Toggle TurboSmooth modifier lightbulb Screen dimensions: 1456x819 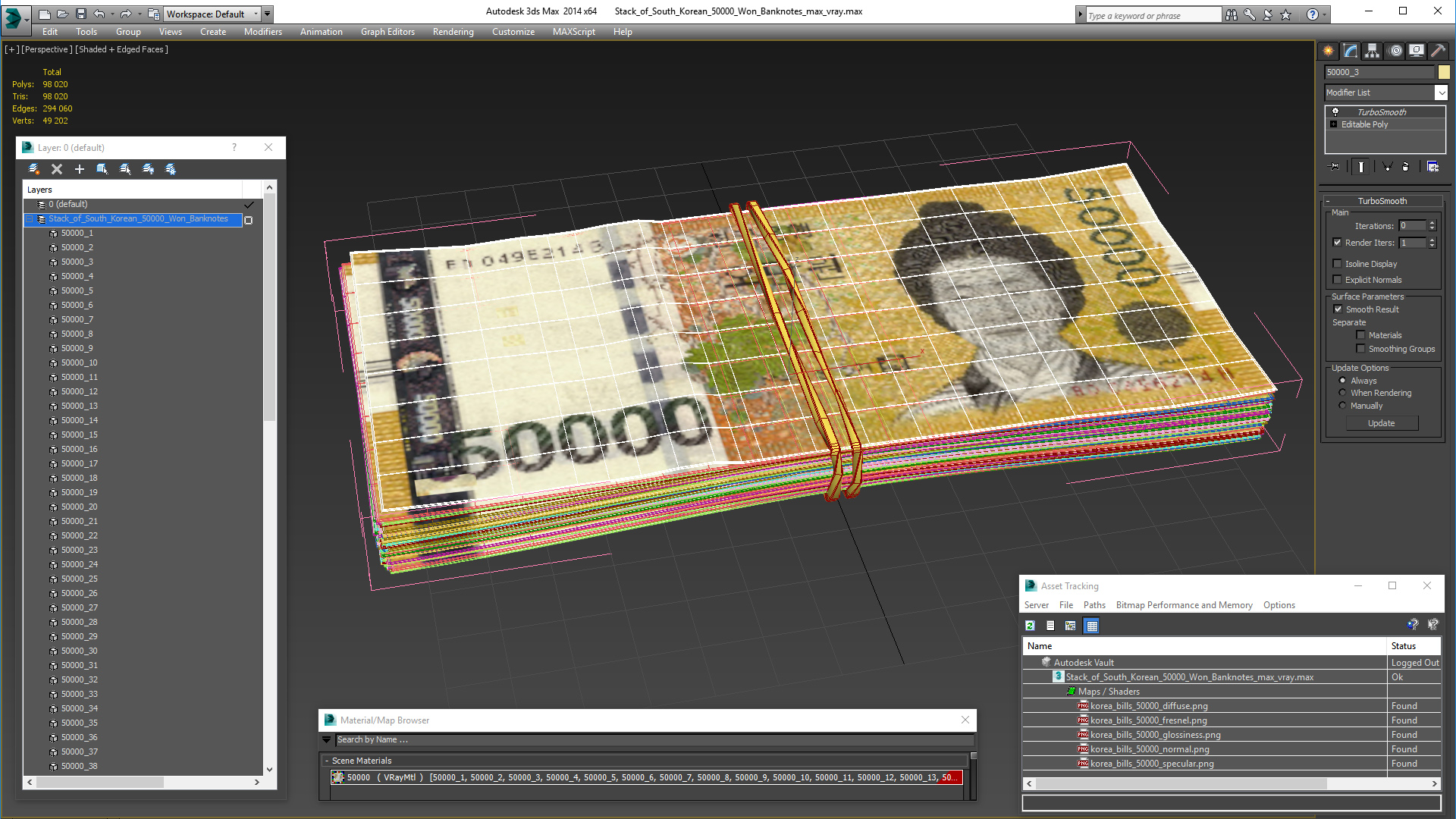[x=1335, y=112]
